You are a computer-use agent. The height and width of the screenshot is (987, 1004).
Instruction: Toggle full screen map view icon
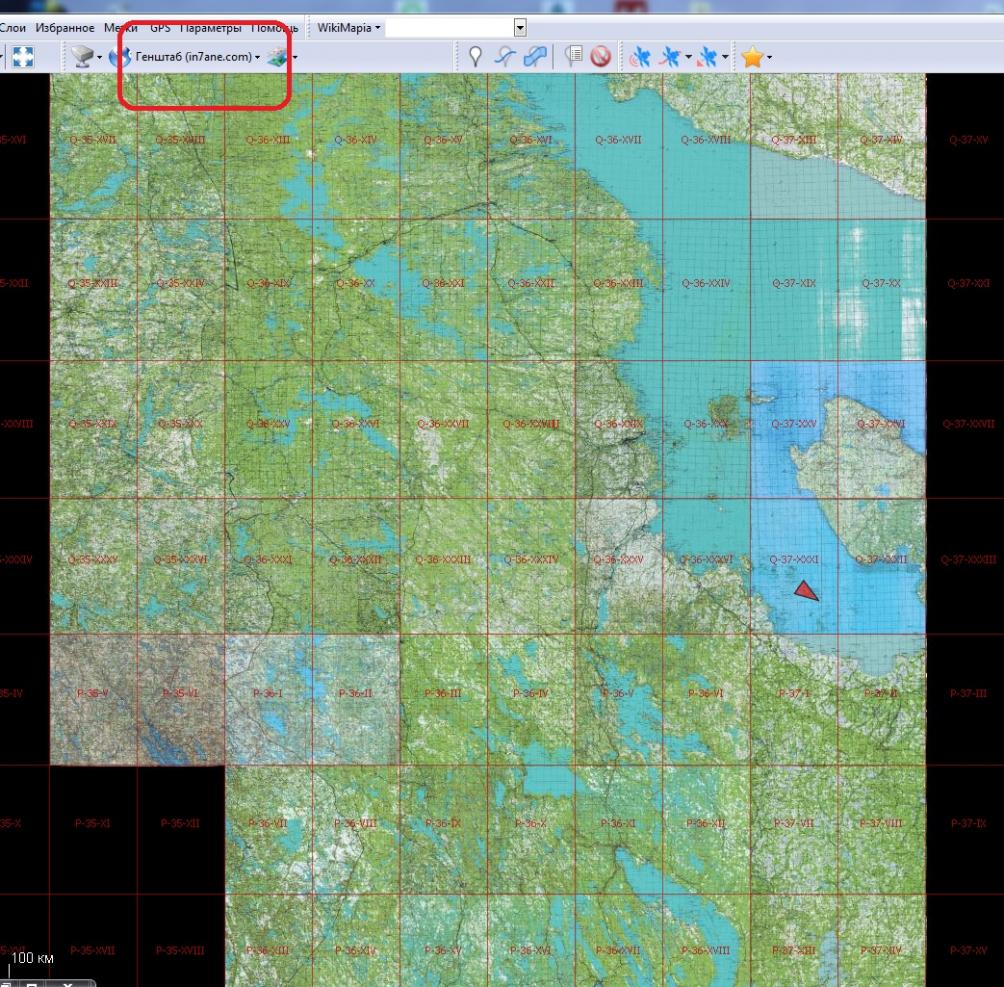pyautogui.click(x=22, y=57)
